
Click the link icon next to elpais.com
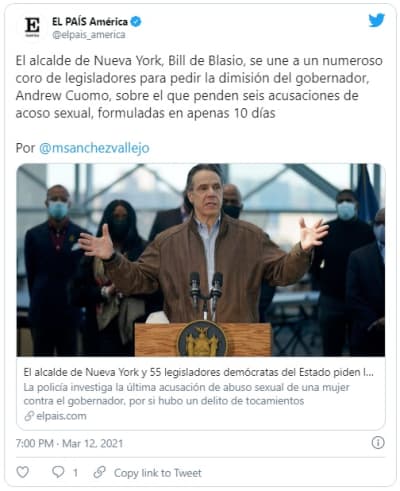tap(29, 416)
